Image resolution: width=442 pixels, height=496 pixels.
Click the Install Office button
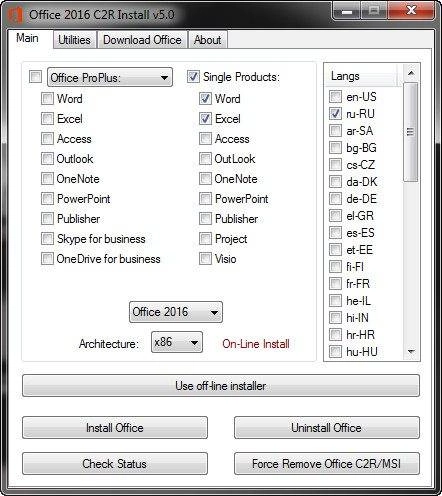(115, 428)
